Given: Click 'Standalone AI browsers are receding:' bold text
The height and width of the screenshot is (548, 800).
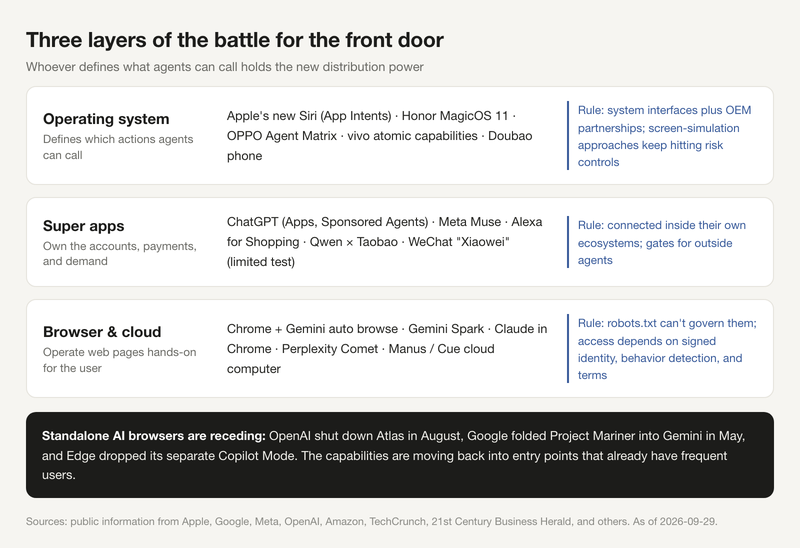Looking at the screenshot, I should (x=154, y=436).
